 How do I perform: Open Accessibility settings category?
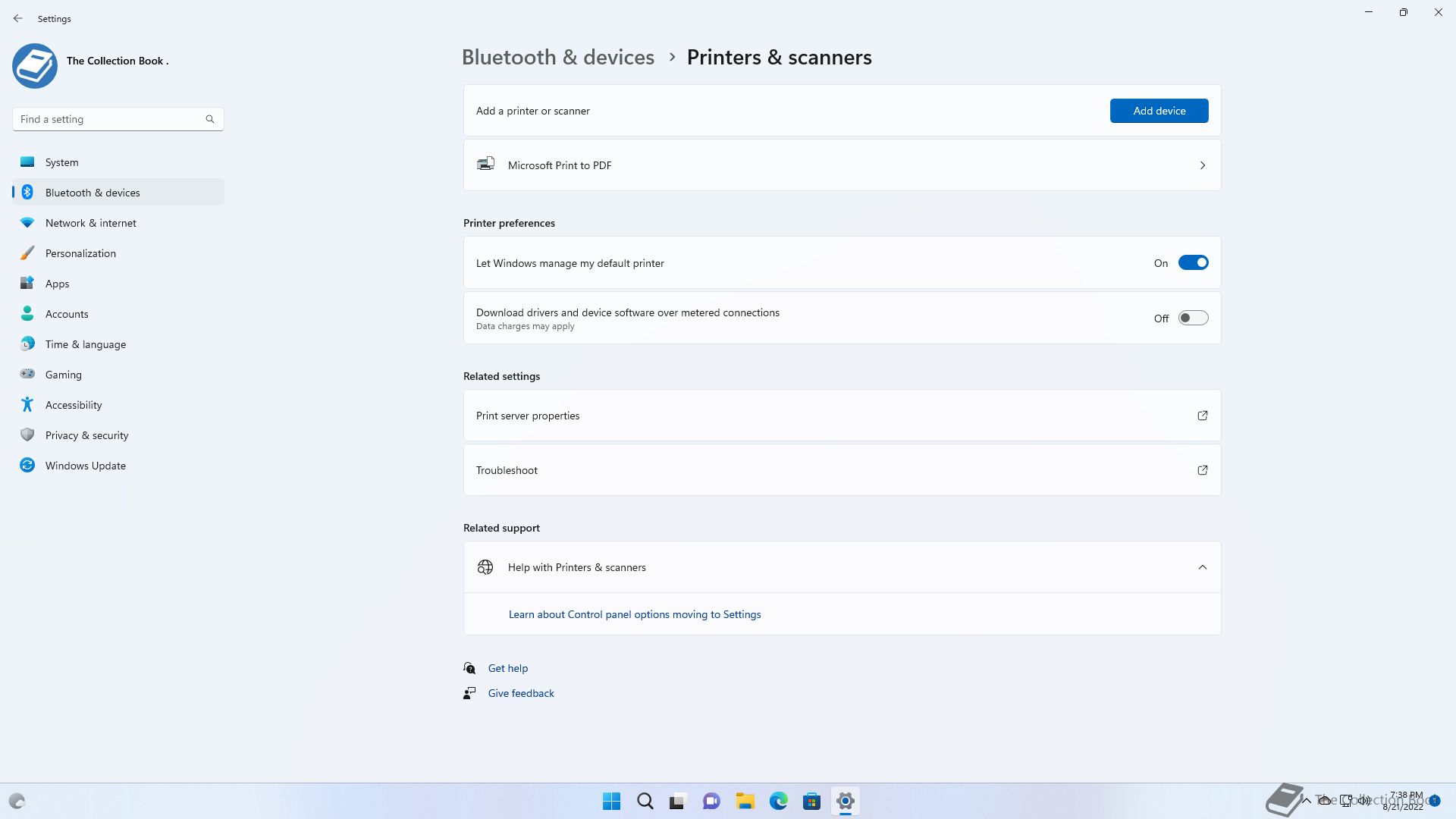(x=118, y=404)
